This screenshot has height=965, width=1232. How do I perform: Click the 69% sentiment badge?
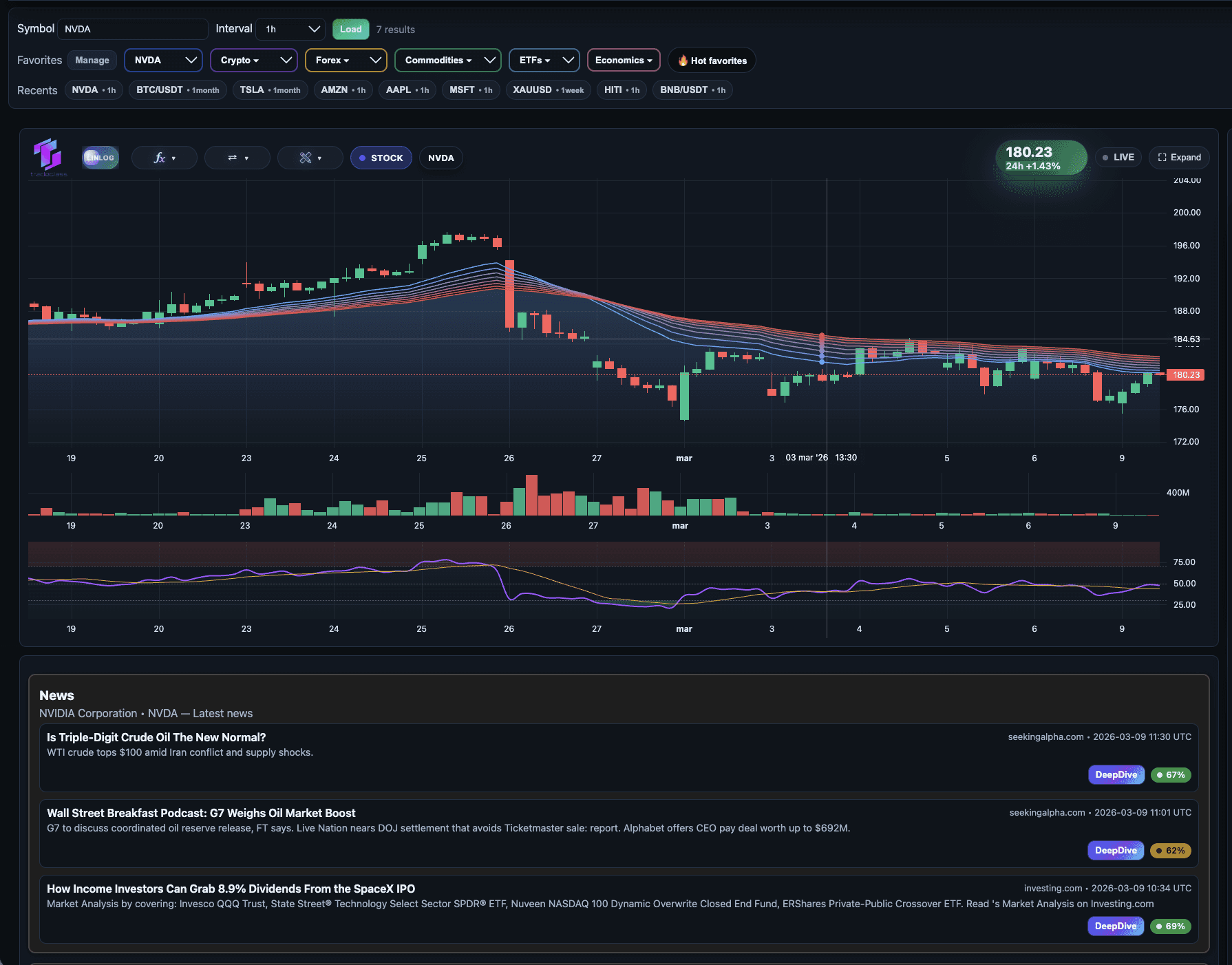pos(1171,926)
